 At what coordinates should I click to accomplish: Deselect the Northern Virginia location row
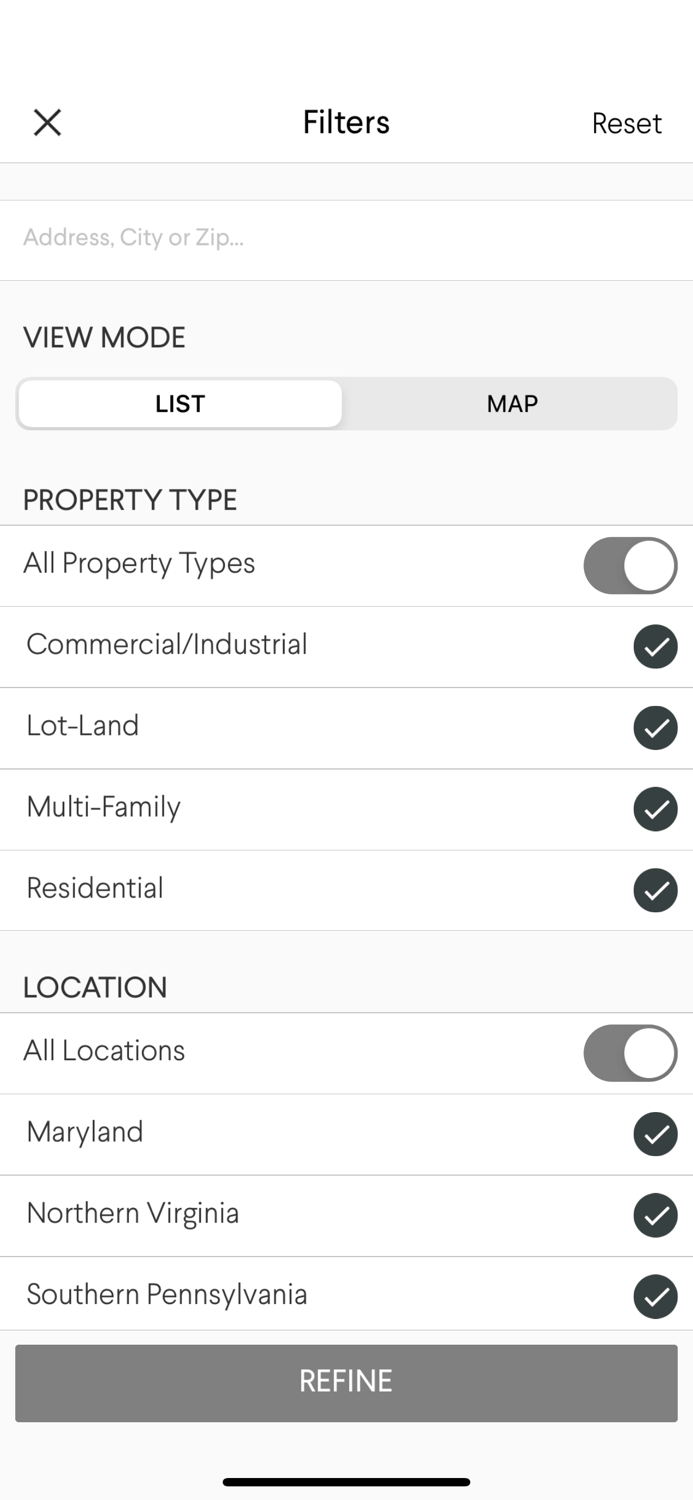(655, 1215)
